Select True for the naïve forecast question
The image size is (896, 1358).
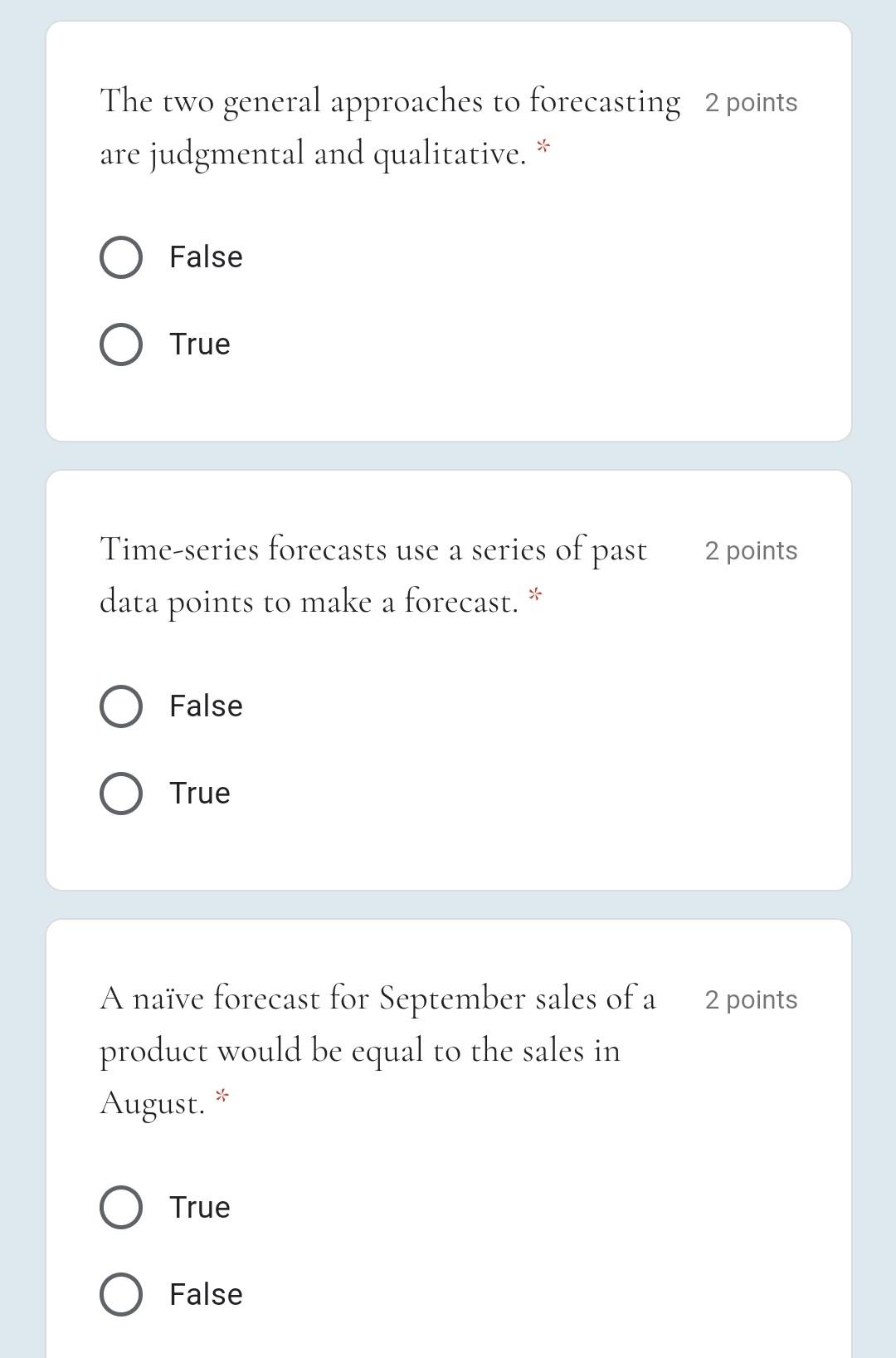click(120, 1208)
